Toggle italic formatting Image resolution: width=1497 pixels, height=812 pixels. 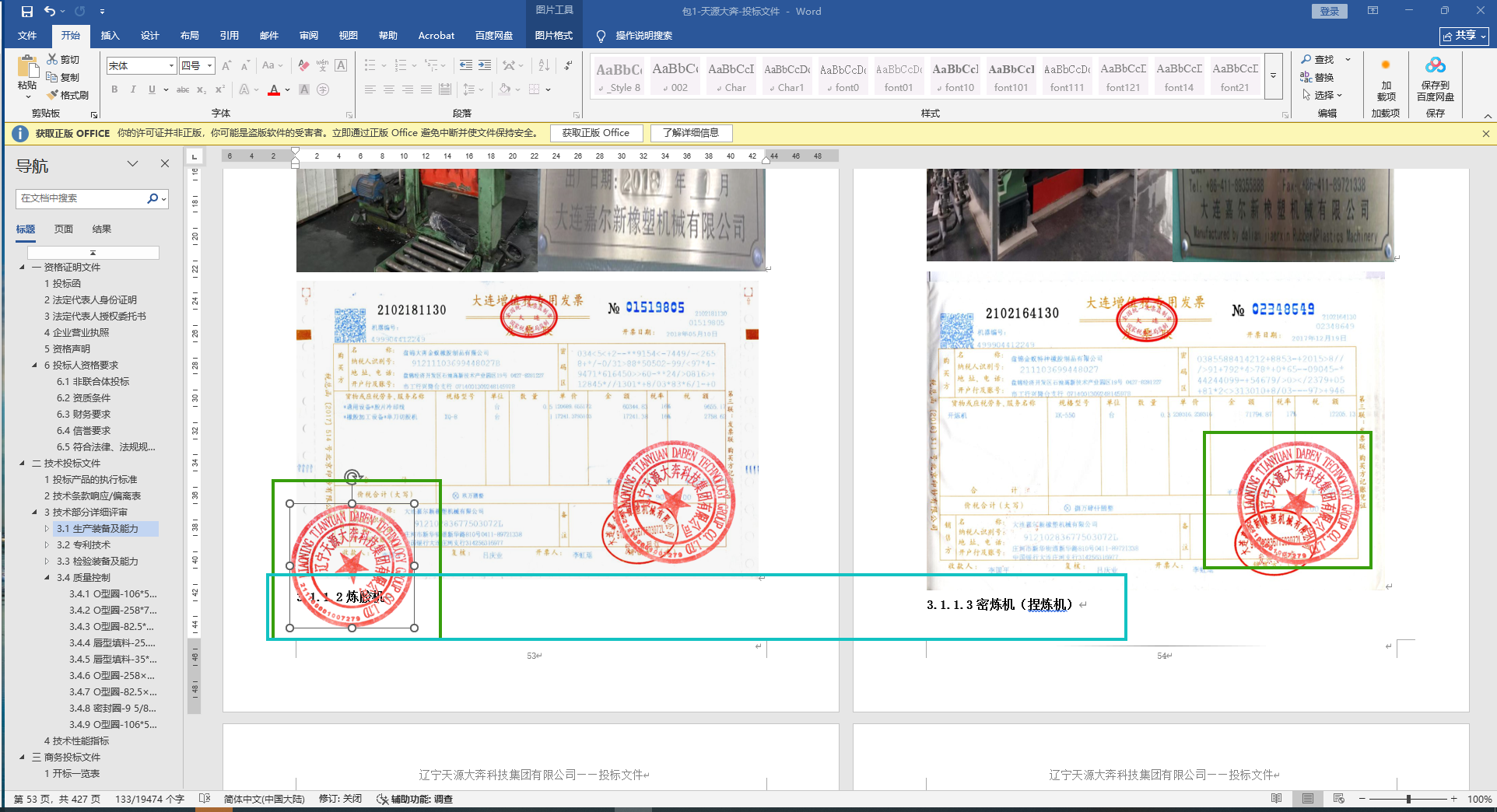point(133,89)
